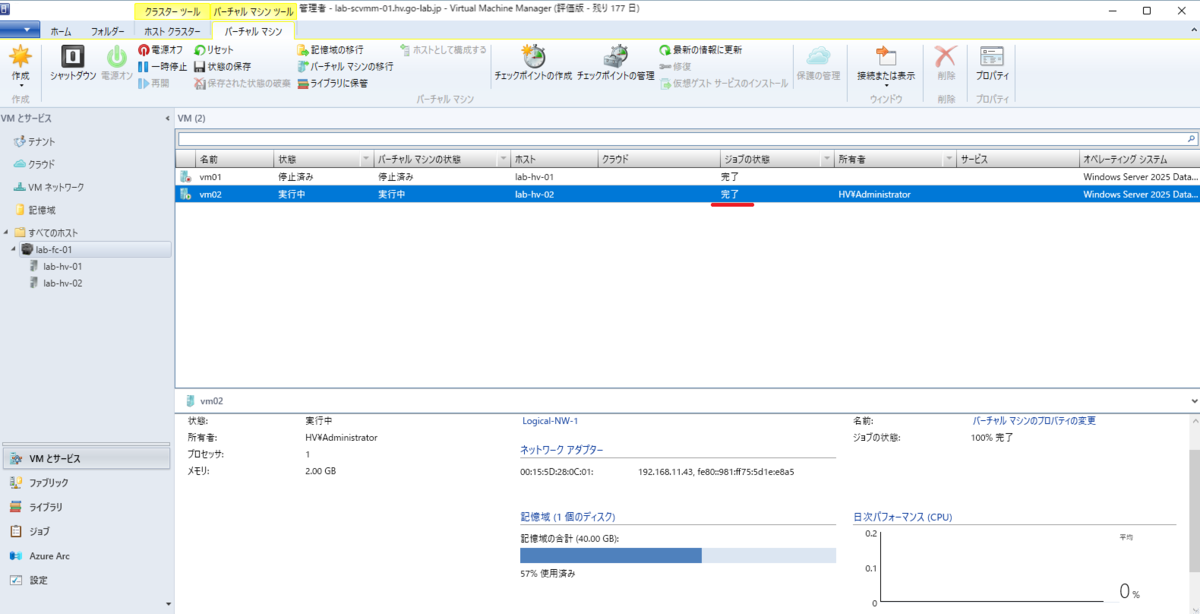Open Logical-NW-1 link
Image resolution: width=1200 pixels, height=614 pixels.
point(550,421)
